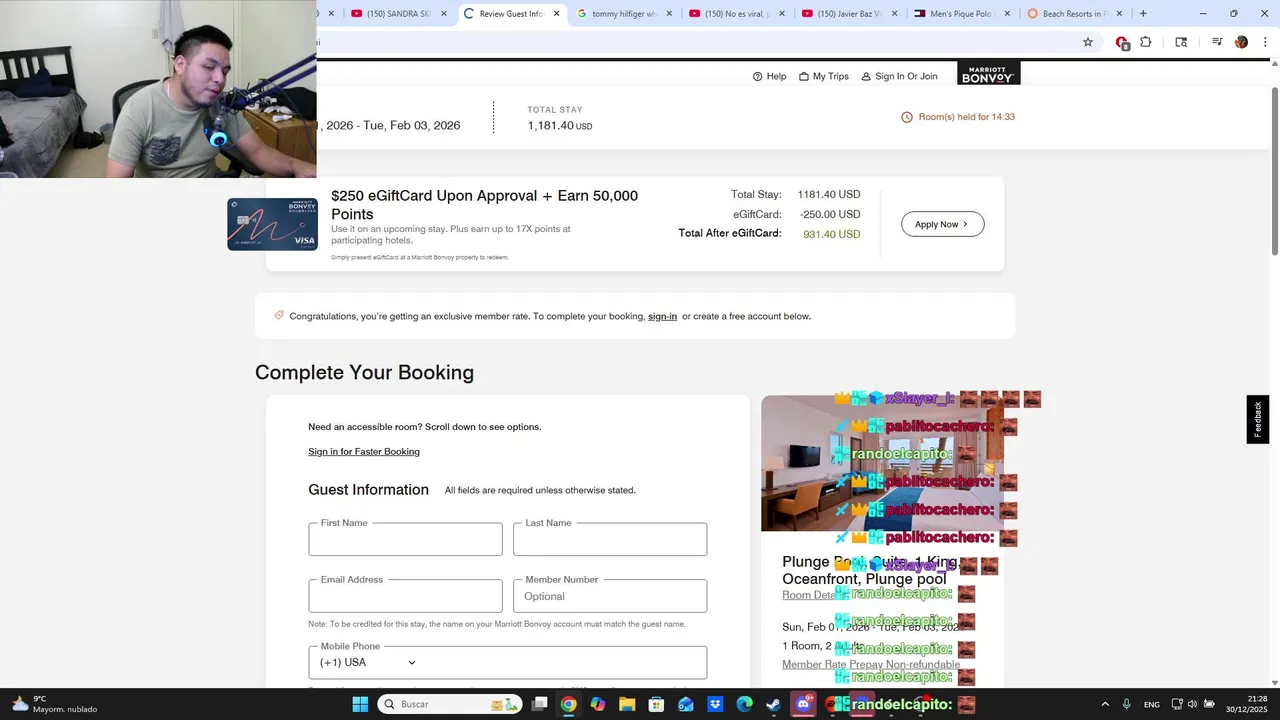The width and height of the screenshot is (1280, 720).
Task: Open the Windows Start menu
Action: click(360, 704)
